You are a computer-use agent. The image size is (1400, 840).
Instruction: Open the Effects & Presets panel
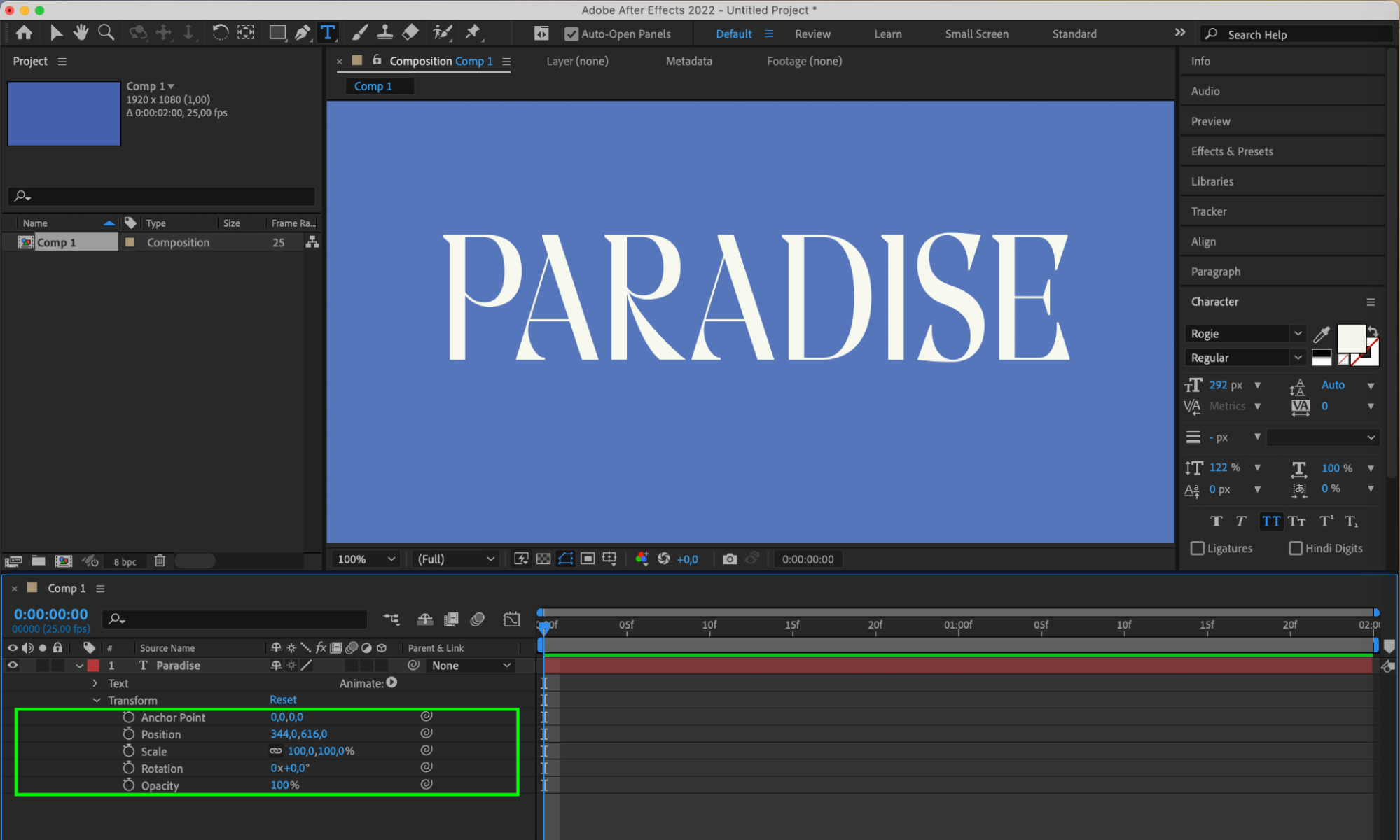coord(1232,151)
